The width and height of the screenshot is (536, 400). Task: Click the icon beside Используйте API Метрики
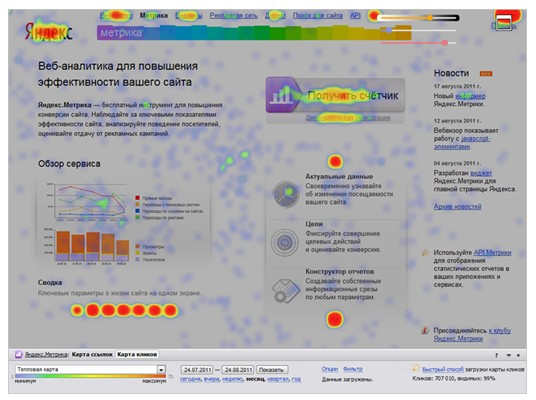click(425, 253)
